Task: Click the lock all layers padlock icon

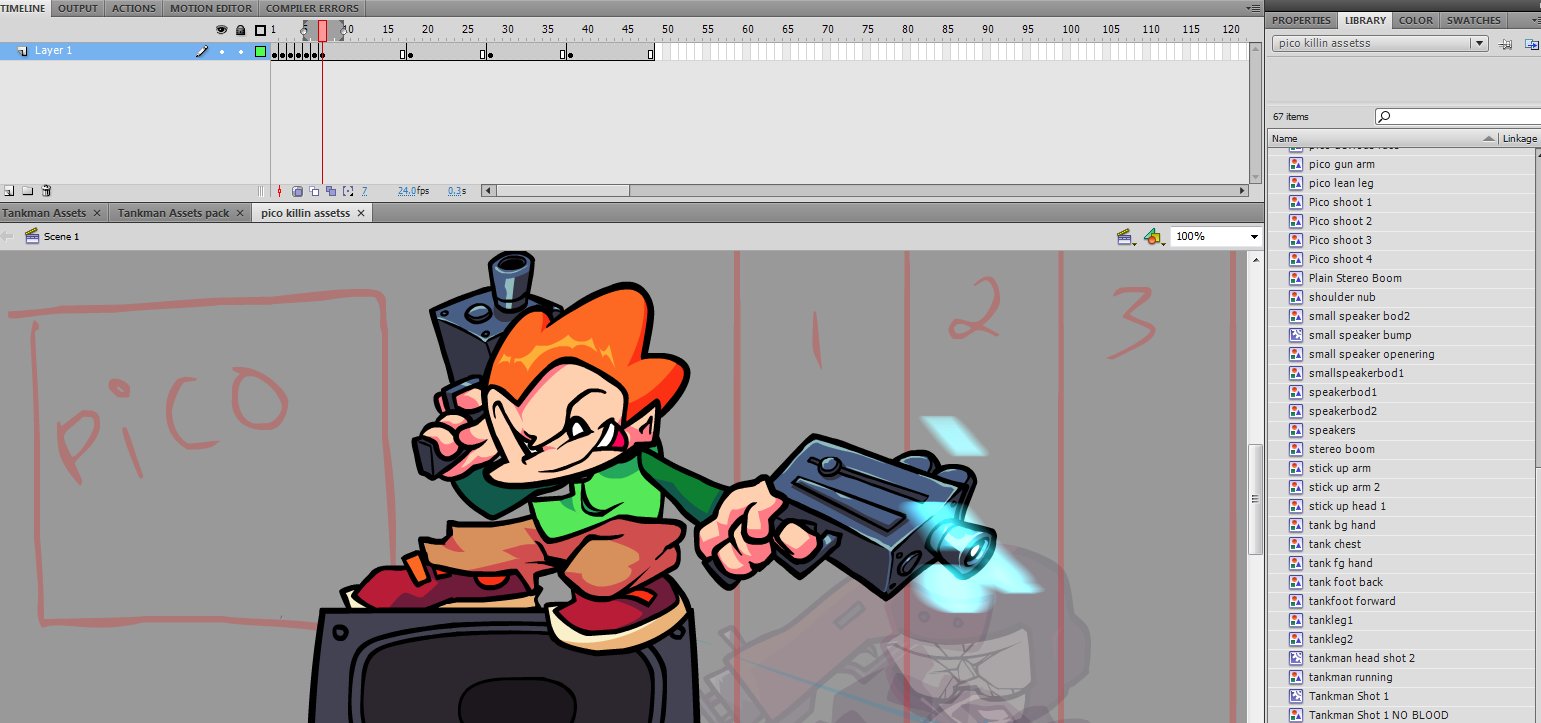Action: pyautogui.click(x=240, y=30)
